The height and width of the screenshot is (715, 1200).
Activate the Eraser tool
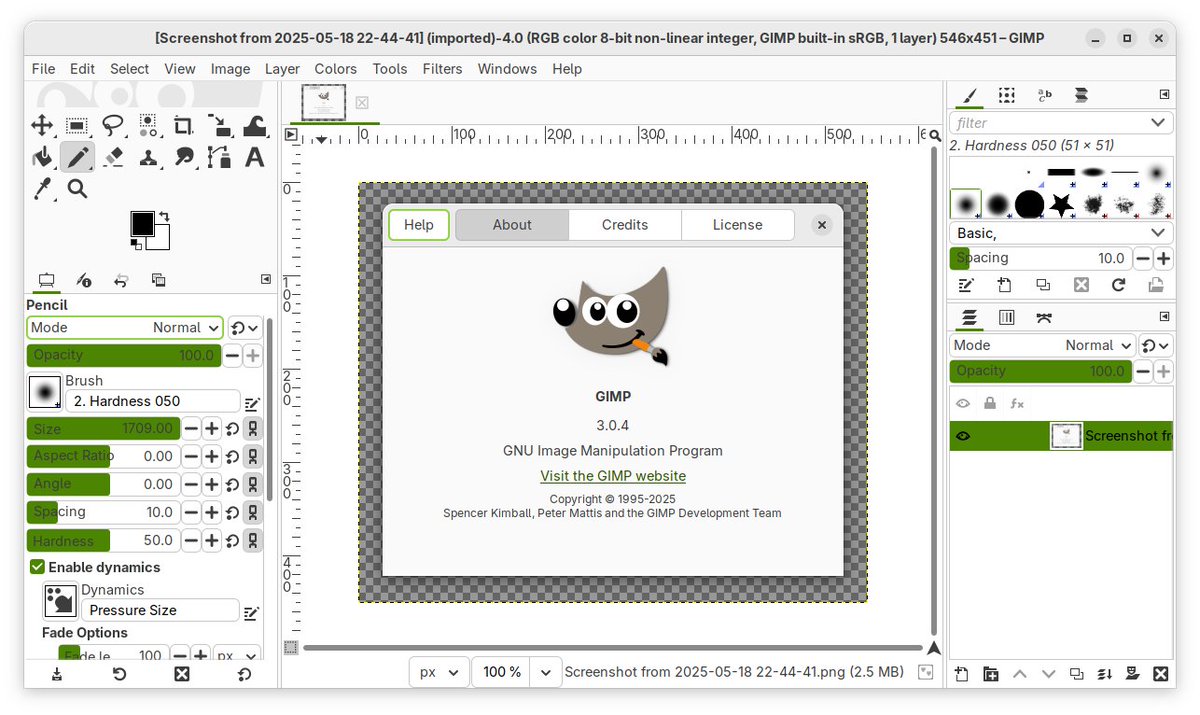click(113, 157)
